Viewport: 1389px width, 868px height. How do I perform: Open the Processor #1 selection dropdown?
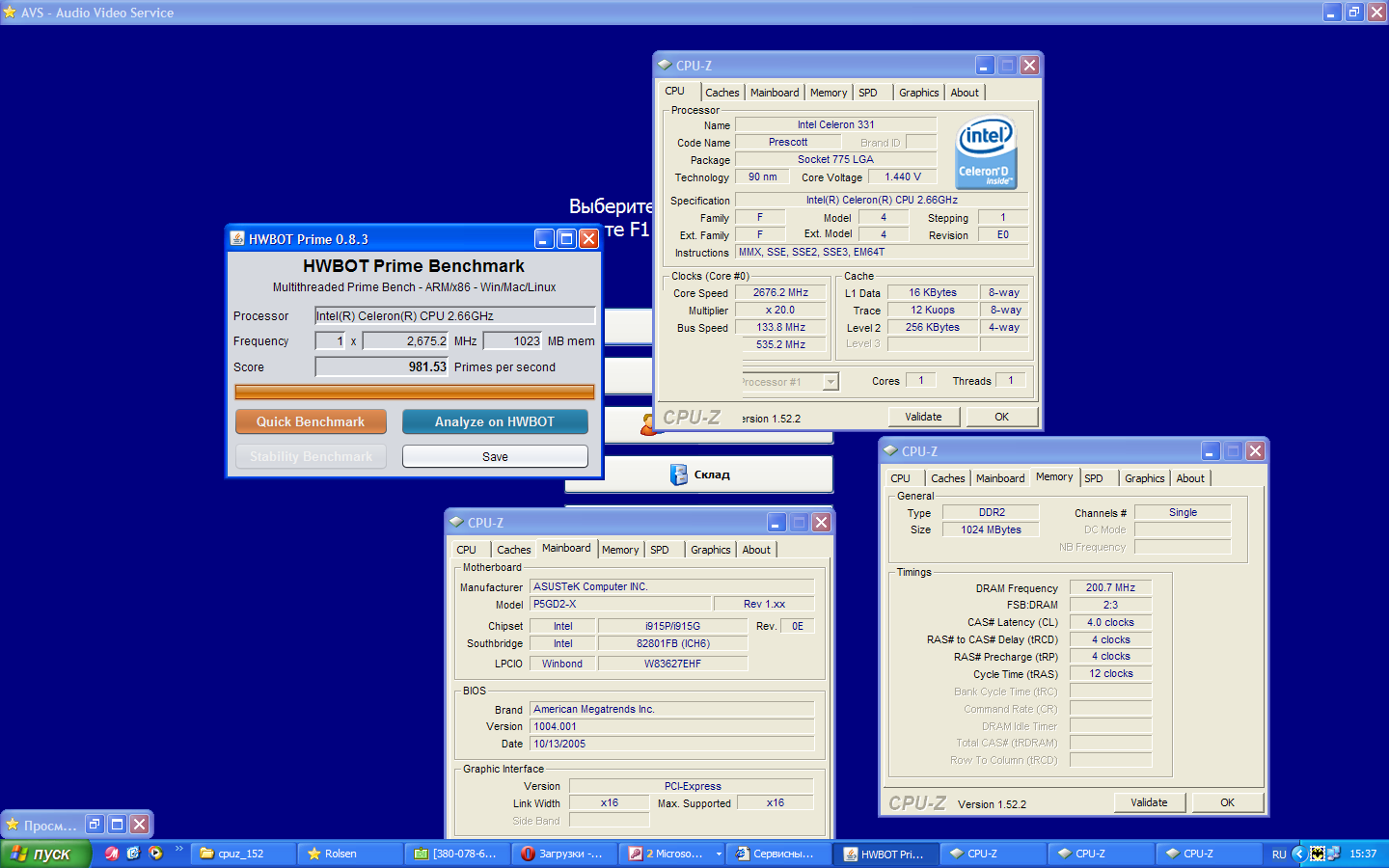[831, 382]
